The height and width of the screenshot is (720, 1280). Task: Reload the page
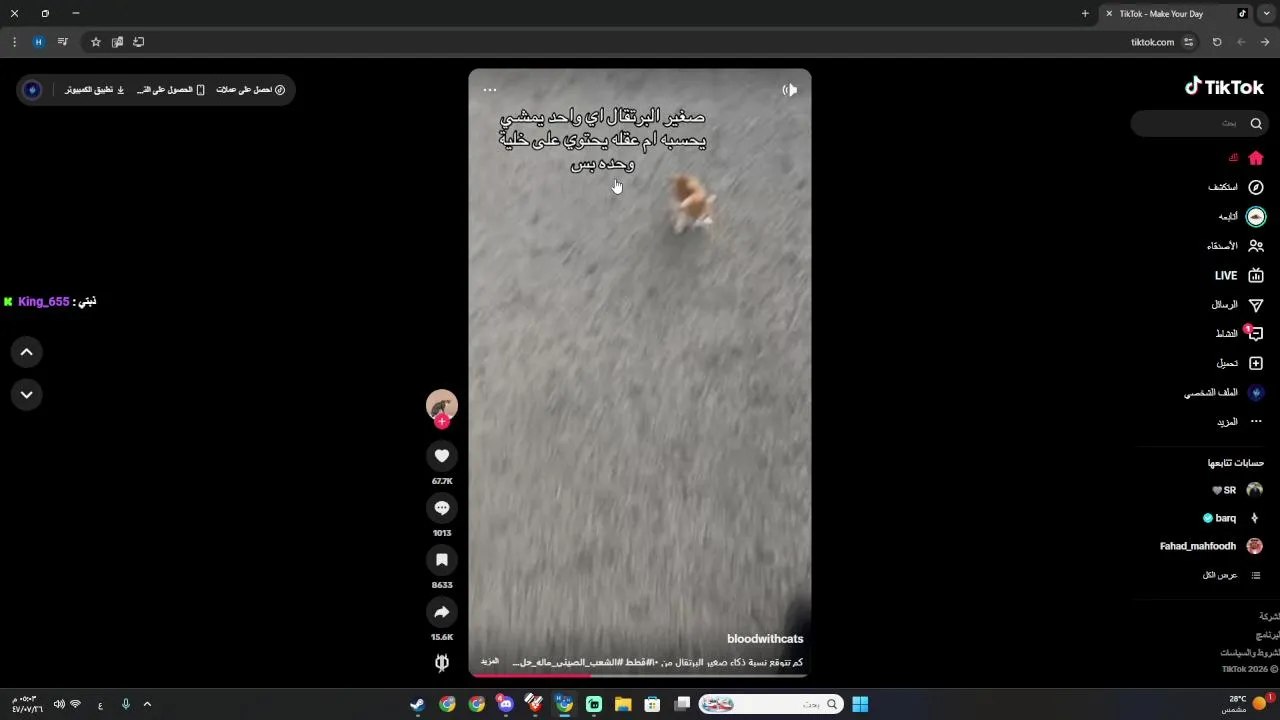[x=1217, y=42]
